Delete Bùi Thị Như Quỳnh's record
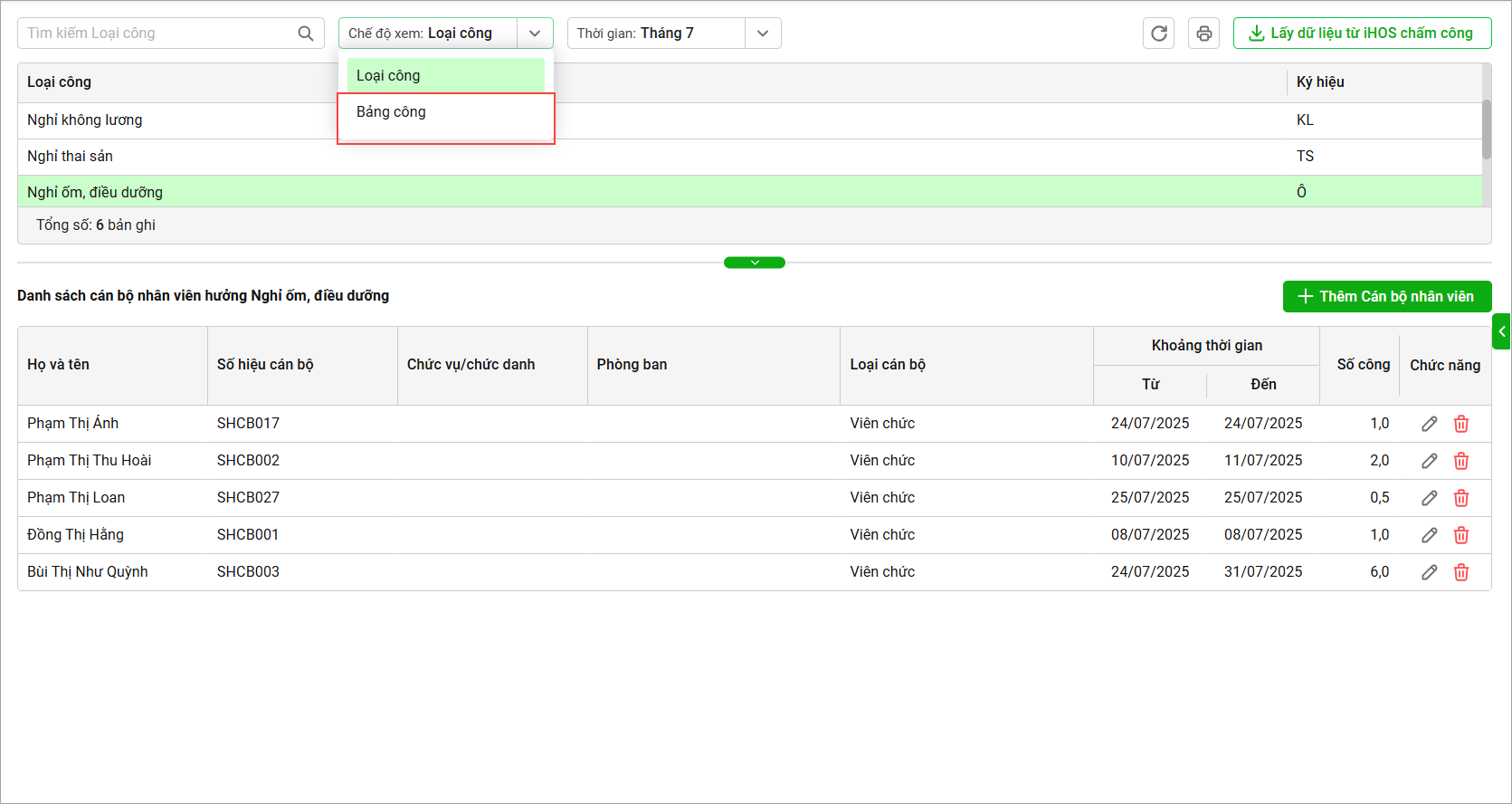 click(1460, 572)
